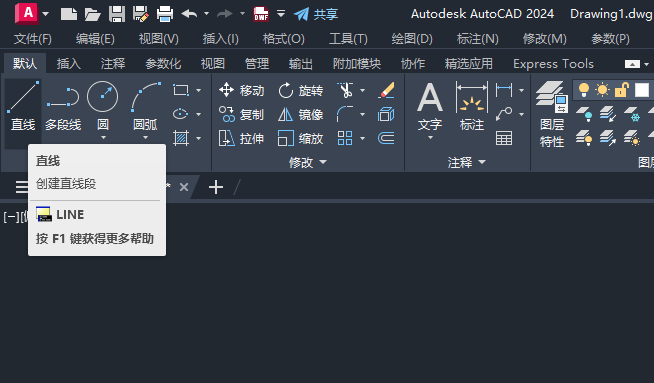The height and width of the screenshot is (383, 654).
Task: Insert a Table using the table icon
Action: click(x=504, y=138)
